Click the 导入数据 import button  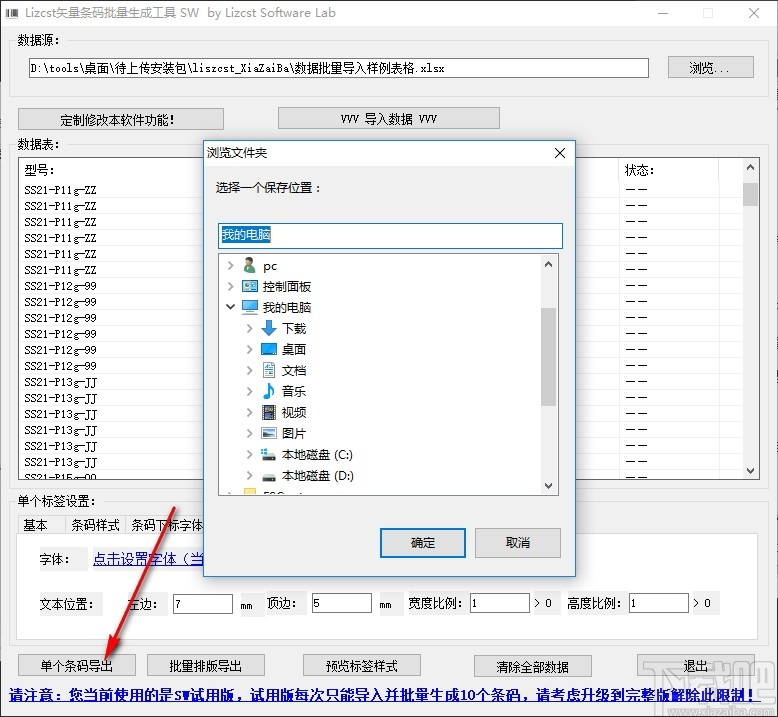(389, 119)
